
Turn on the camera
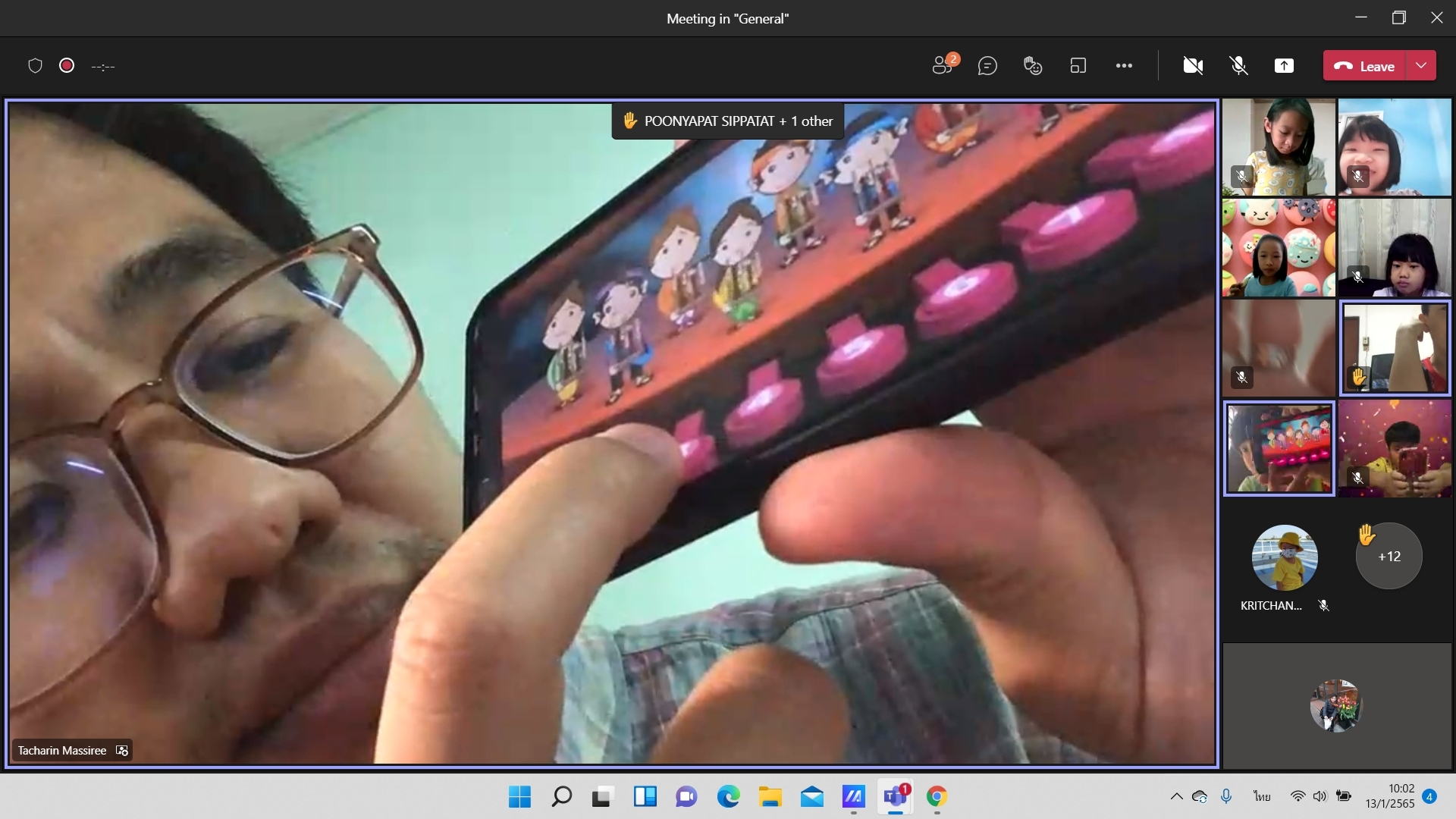[1193, 66]
